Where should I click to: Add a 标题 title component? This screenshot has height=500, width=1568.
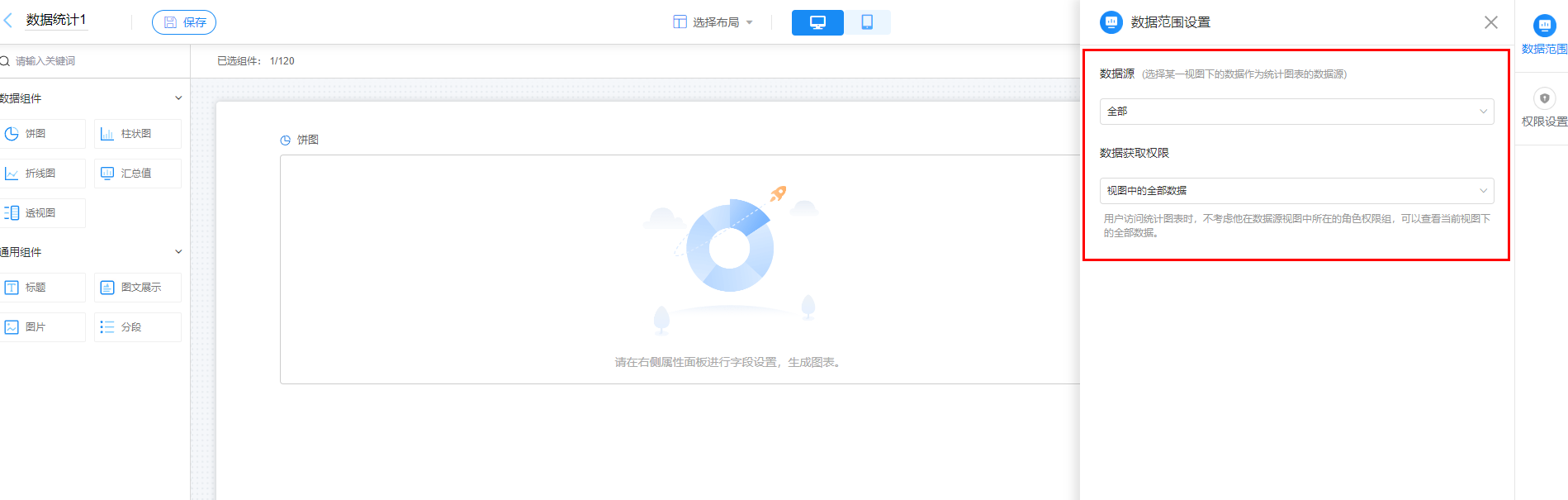(x=41, y=288)
